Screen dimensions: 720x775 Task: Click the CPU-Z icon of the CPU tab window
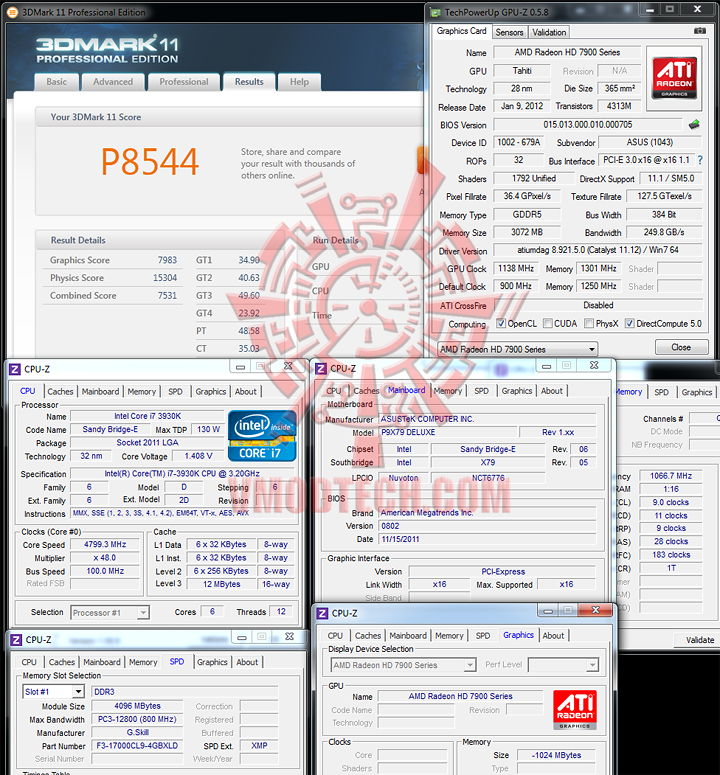(15, 369)
